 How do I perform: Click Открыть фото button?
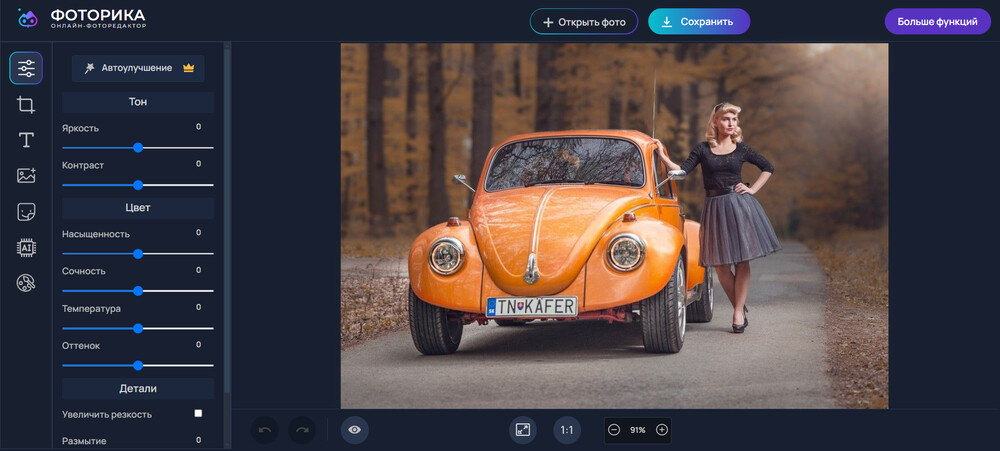tap(584, 22)
